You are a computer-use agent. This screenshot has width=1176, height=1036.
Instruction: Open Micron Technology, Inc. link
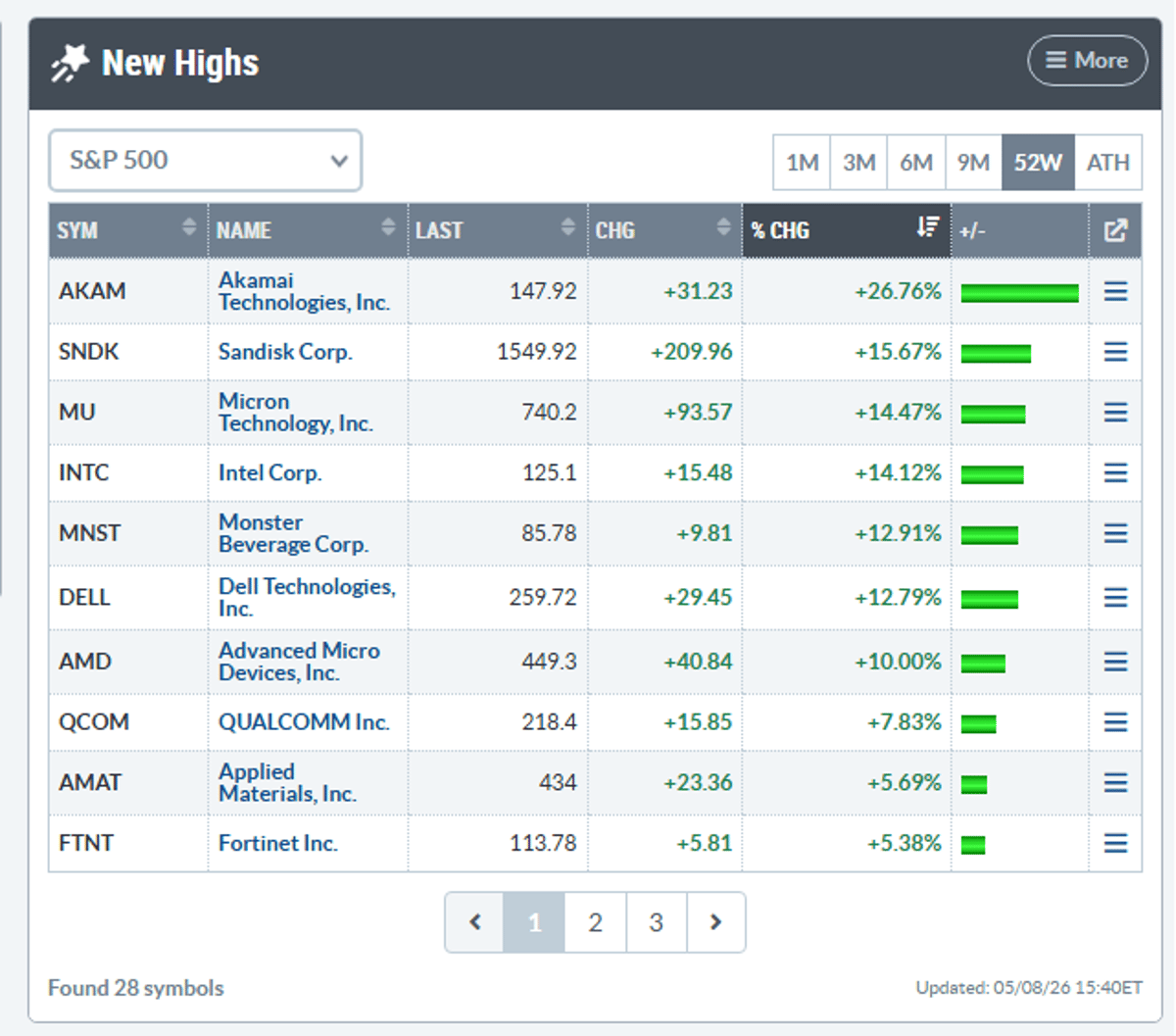295,413
